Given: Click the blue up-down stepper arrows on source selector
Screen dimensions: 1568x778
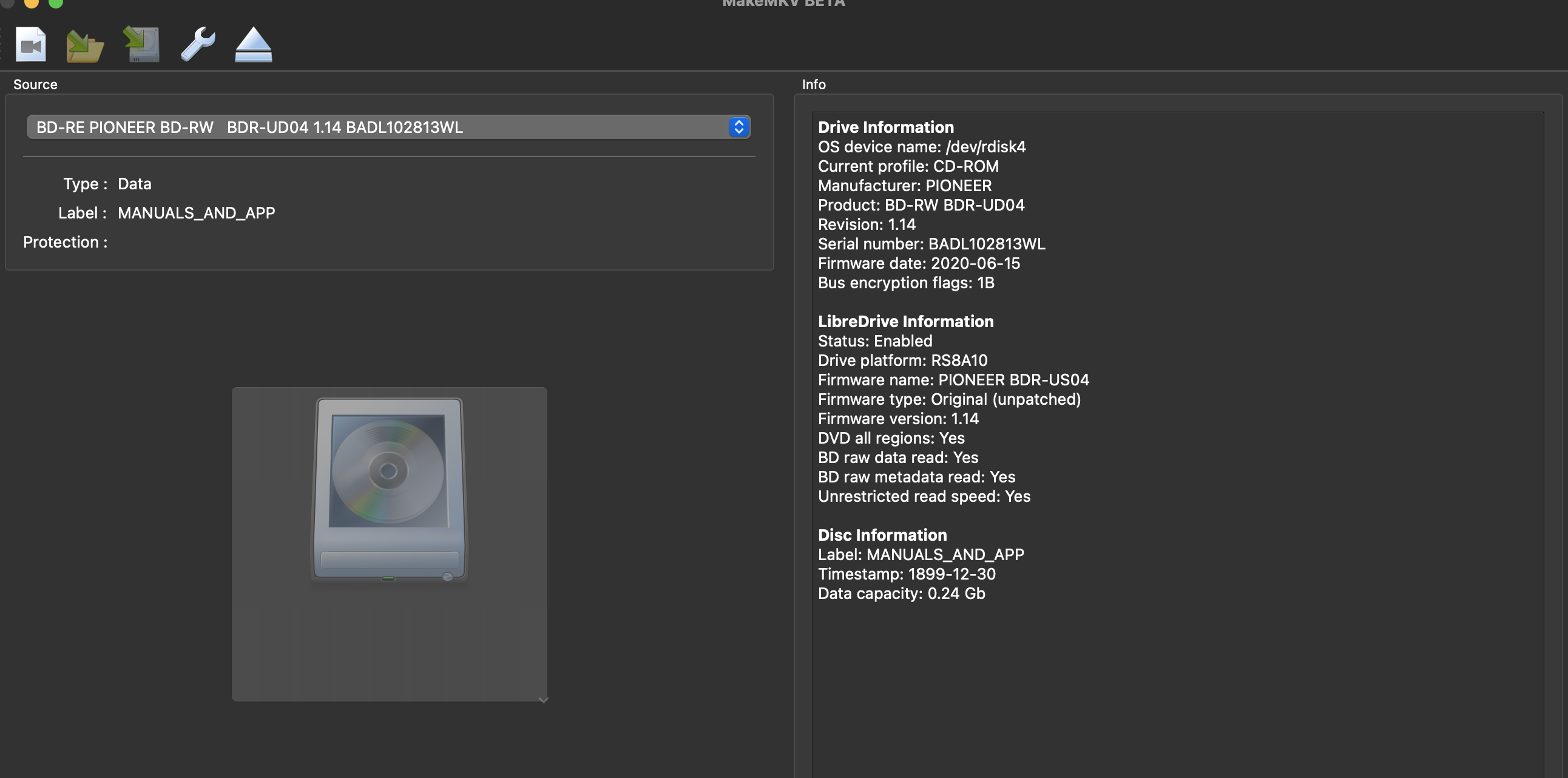Looking at the screenshot, I should (x=738, y=127).
